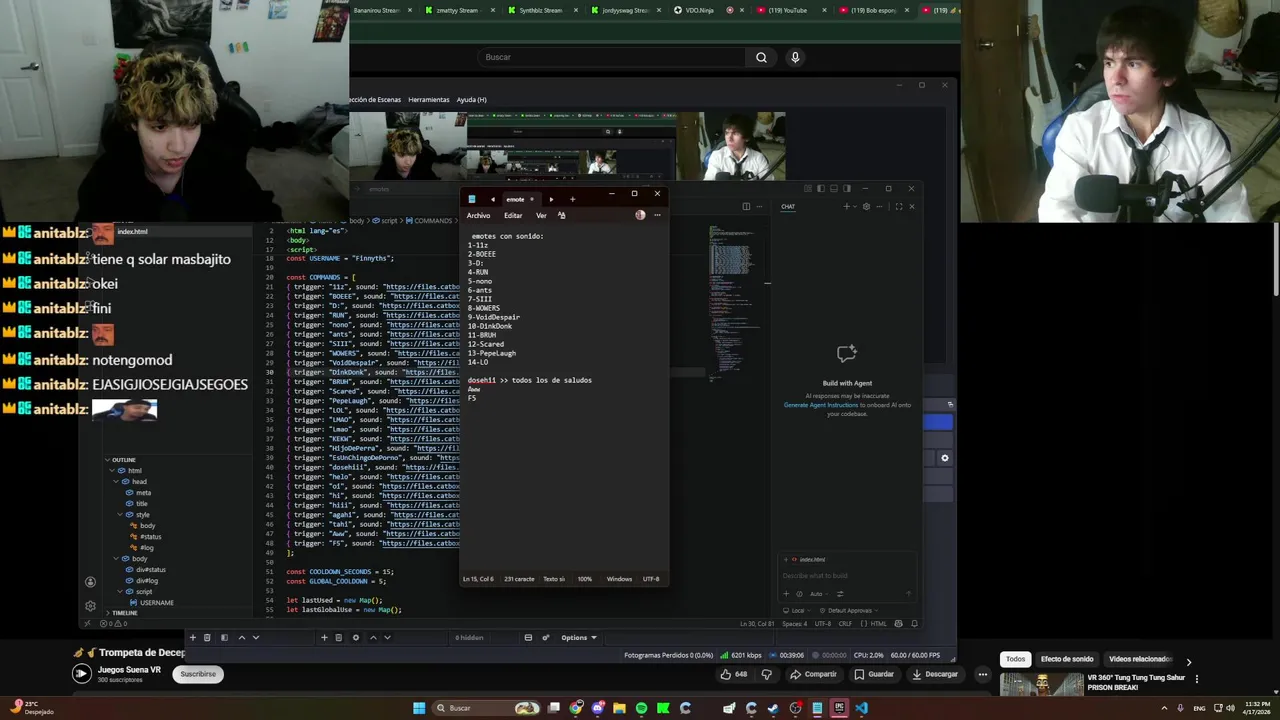Click the Suscribirse button

click(x=198, y=674)
